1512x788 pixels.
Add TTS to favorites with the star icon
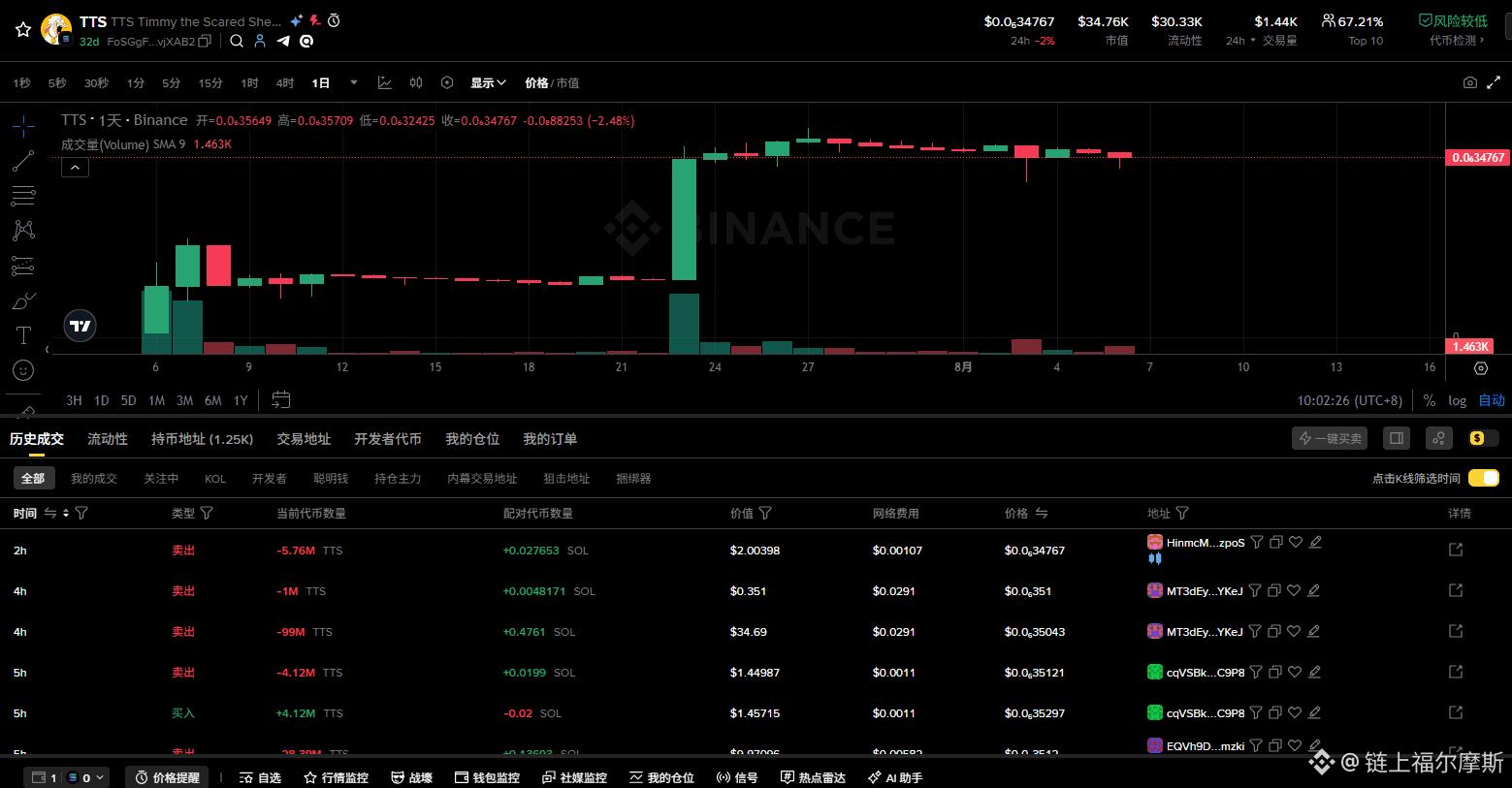tap(23, 30)
